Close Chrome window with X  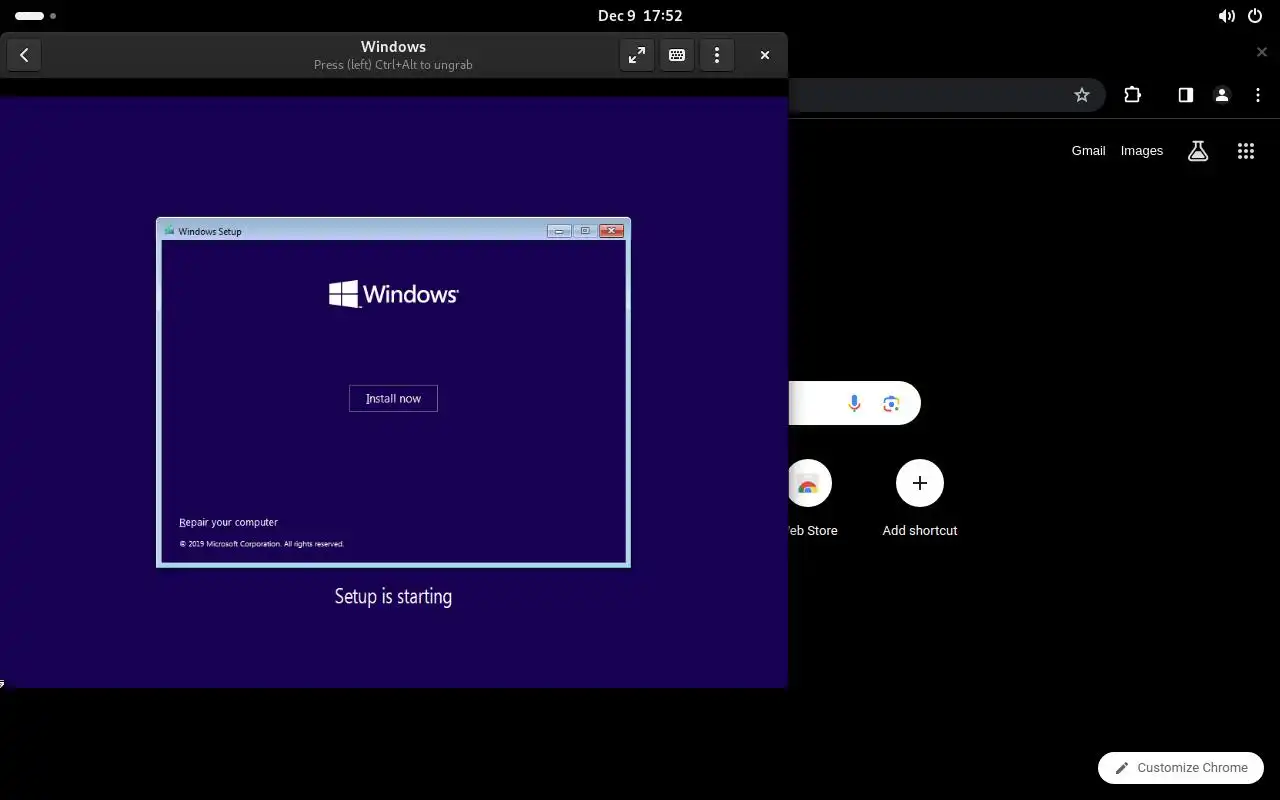1261,52
